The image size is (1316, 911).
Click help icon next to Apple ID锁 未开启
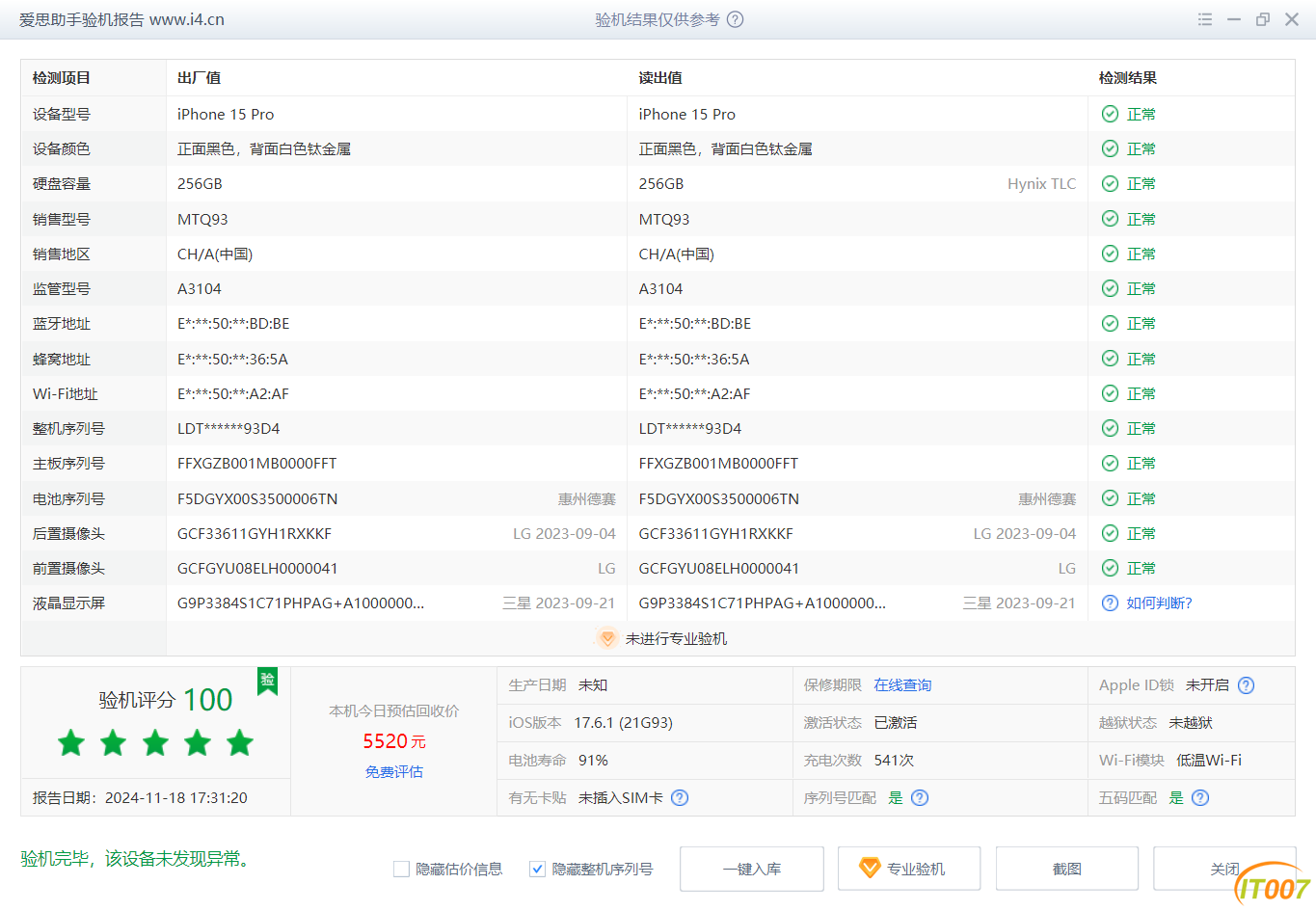[1246, 685]
